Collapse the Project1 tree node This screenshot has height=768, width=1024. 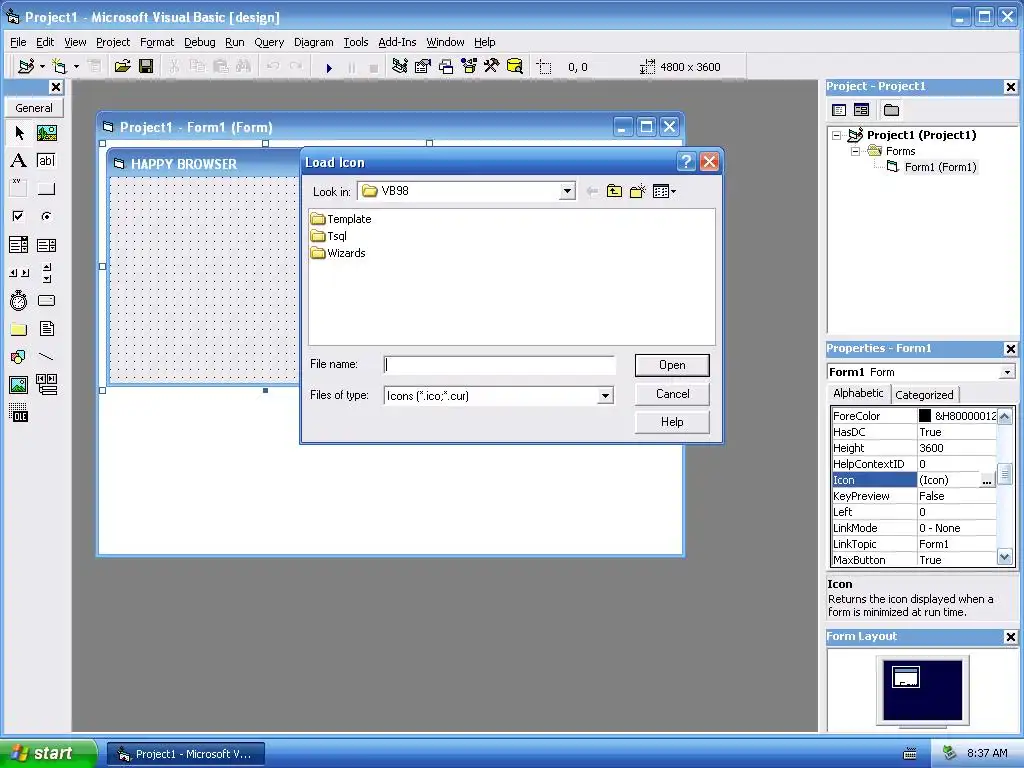tap(837, 135)
